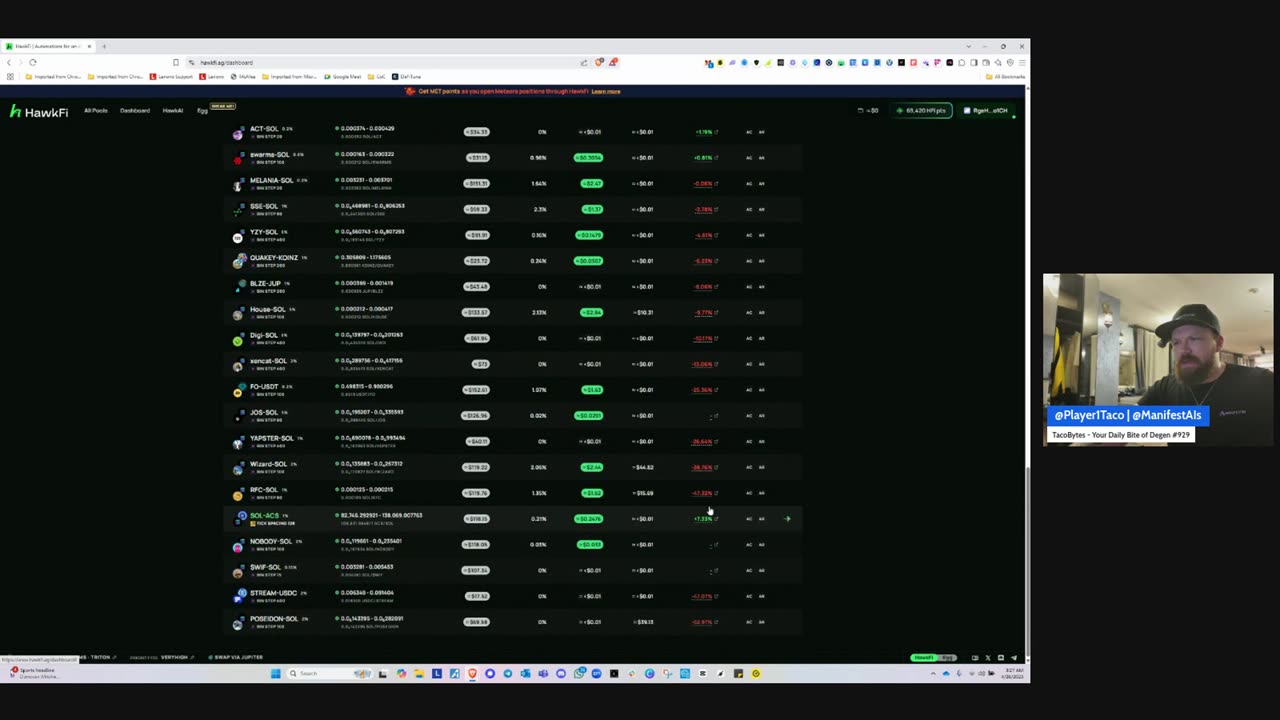This screenshot has width=1280, height=720.
Task: Click the RFC-SOL token pair icon
Action: [x=237, y=494]
